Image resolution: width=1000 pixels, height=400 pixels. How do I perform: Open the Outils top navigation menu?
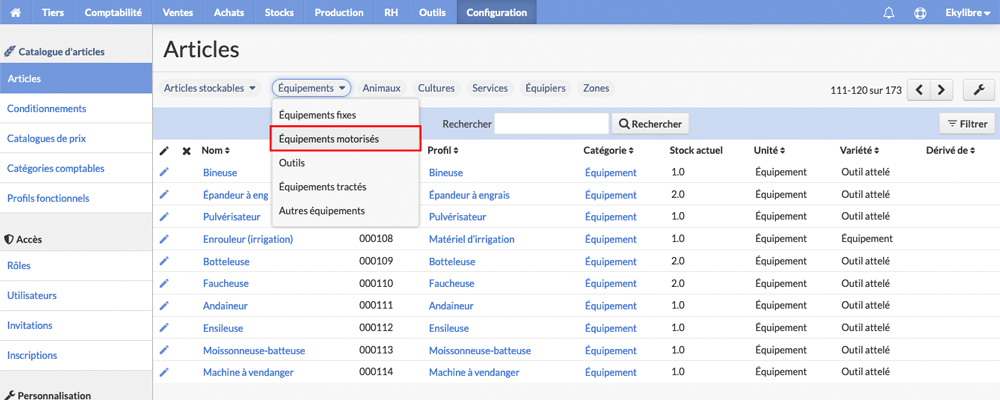click(x=432, y=12)
